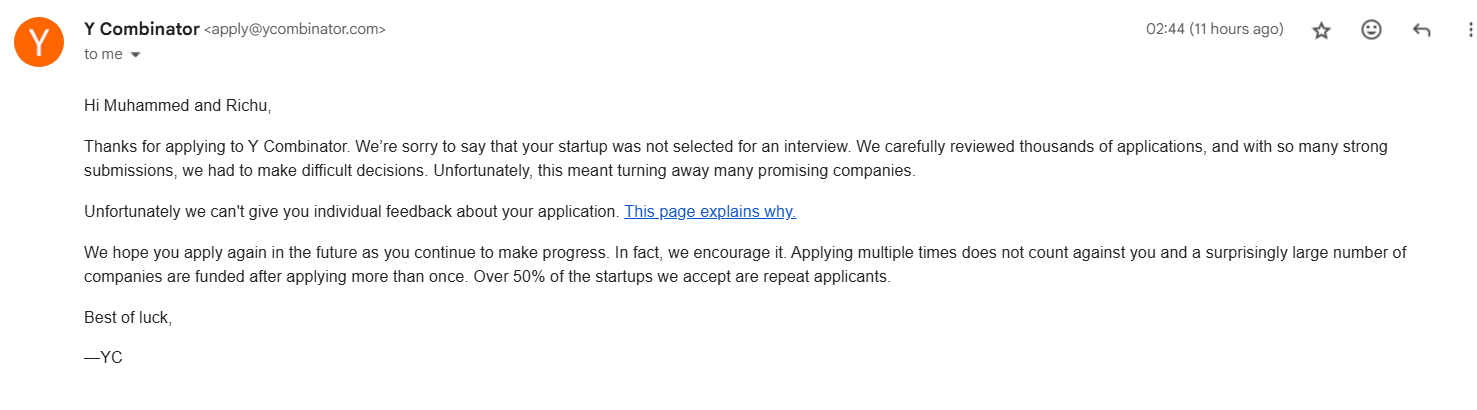Click the "02:44 (11 hours ago)" timestamp

point(1214,30)
